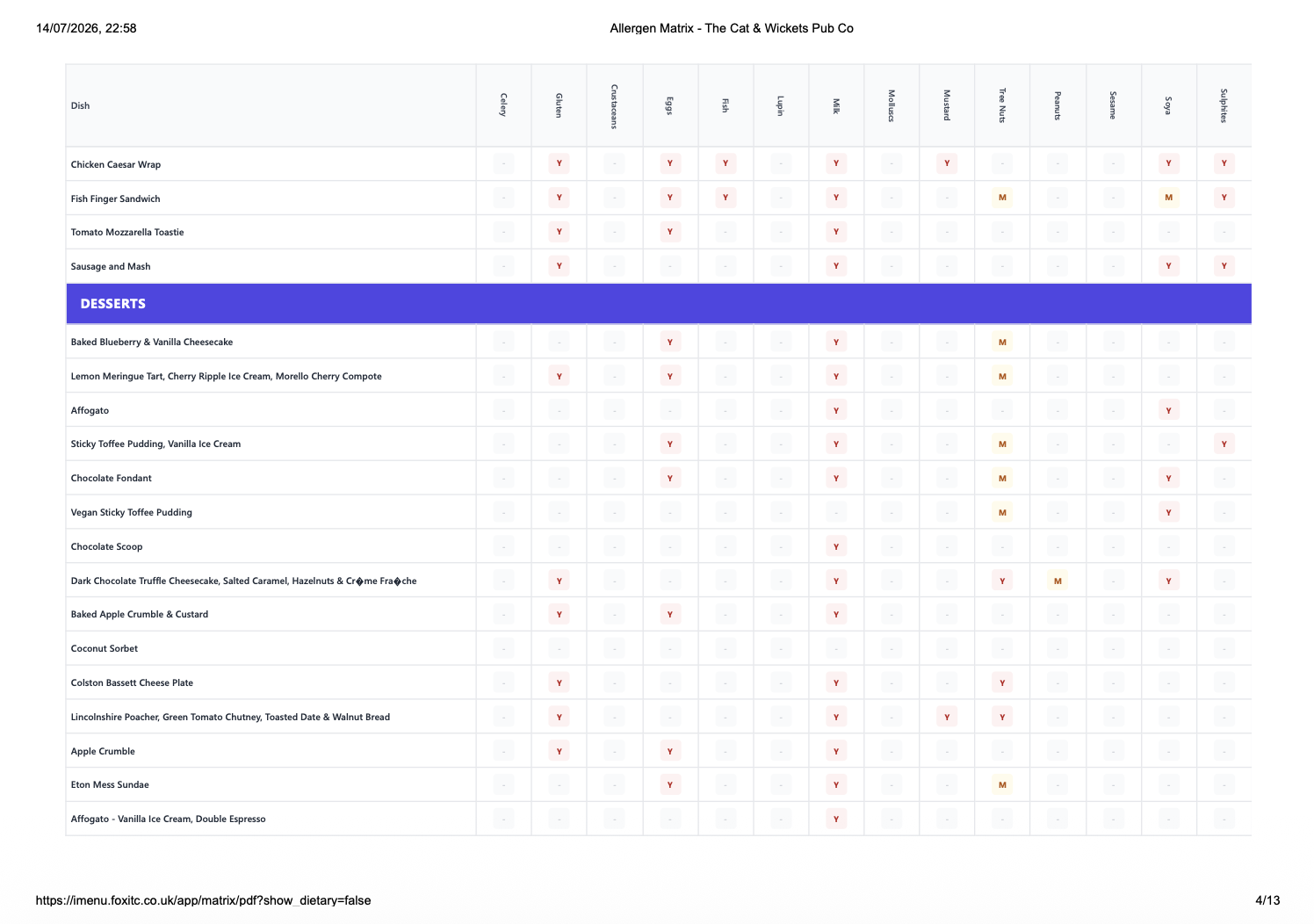Select 'Colston Bassett Cheese Plate' dish name
The height and width of the screenshot is (924, 1314).
coord(132,682)
